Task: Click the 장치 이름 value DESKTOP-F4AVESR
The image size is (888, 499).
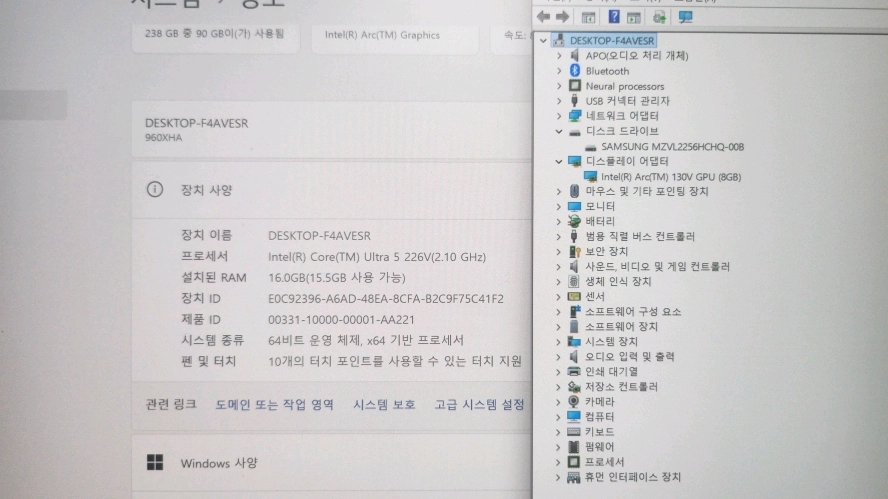Action: tap(319, 236)
